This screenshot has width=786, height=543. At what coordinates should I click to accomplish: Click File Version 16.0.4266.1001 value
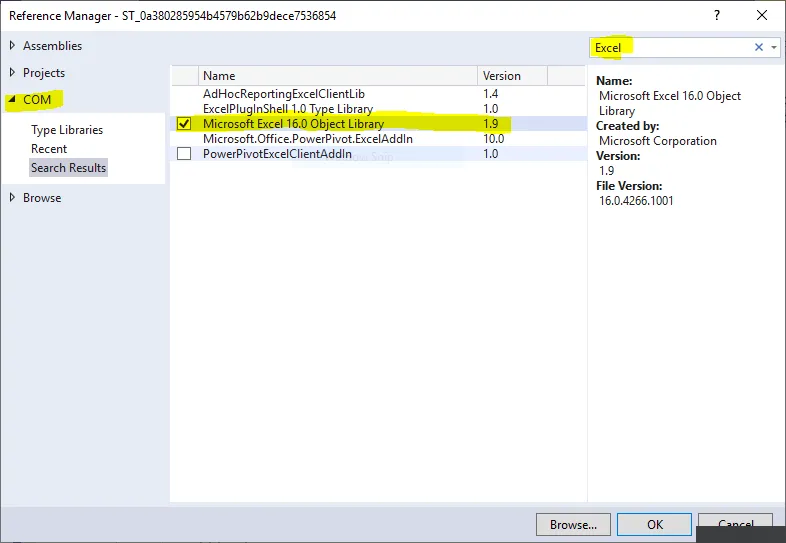[x=636, y=201]
